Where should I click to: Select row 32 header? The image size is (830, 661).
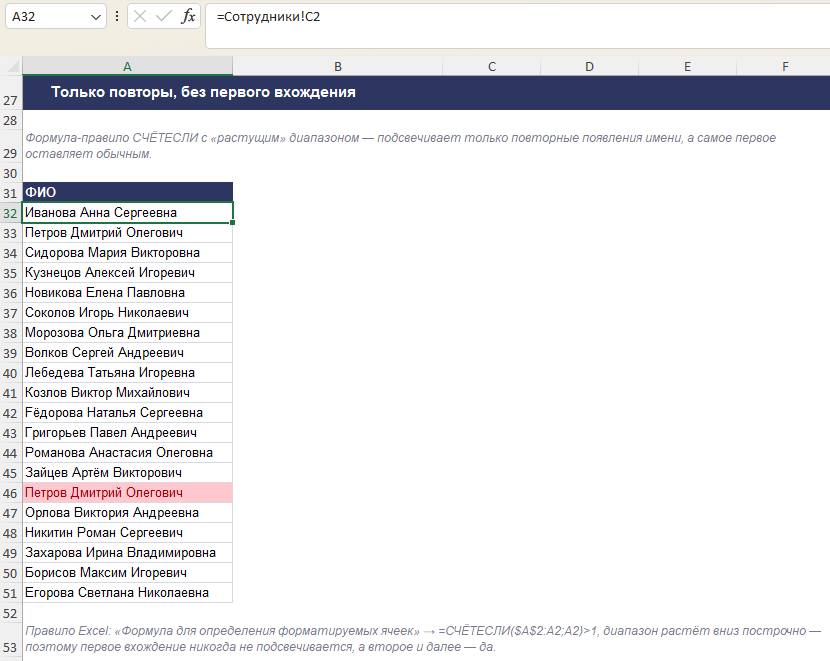pyautogui.click(x=11, y=213)
